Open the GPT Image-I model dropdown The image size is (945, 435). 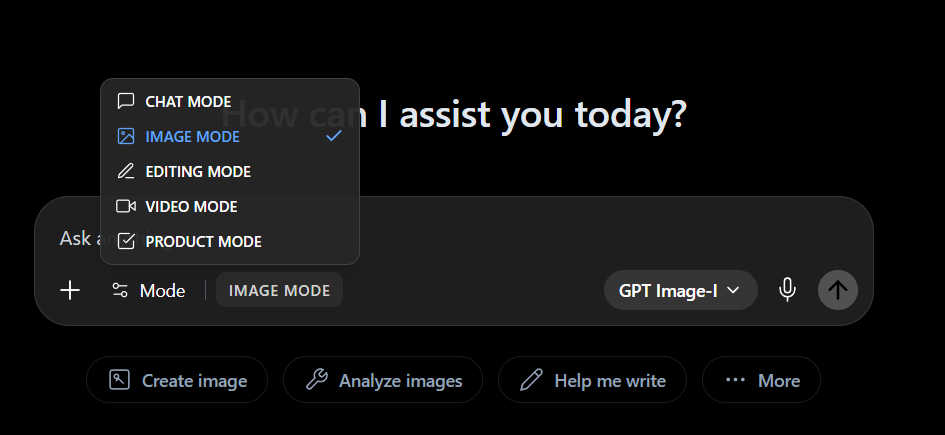680,290
